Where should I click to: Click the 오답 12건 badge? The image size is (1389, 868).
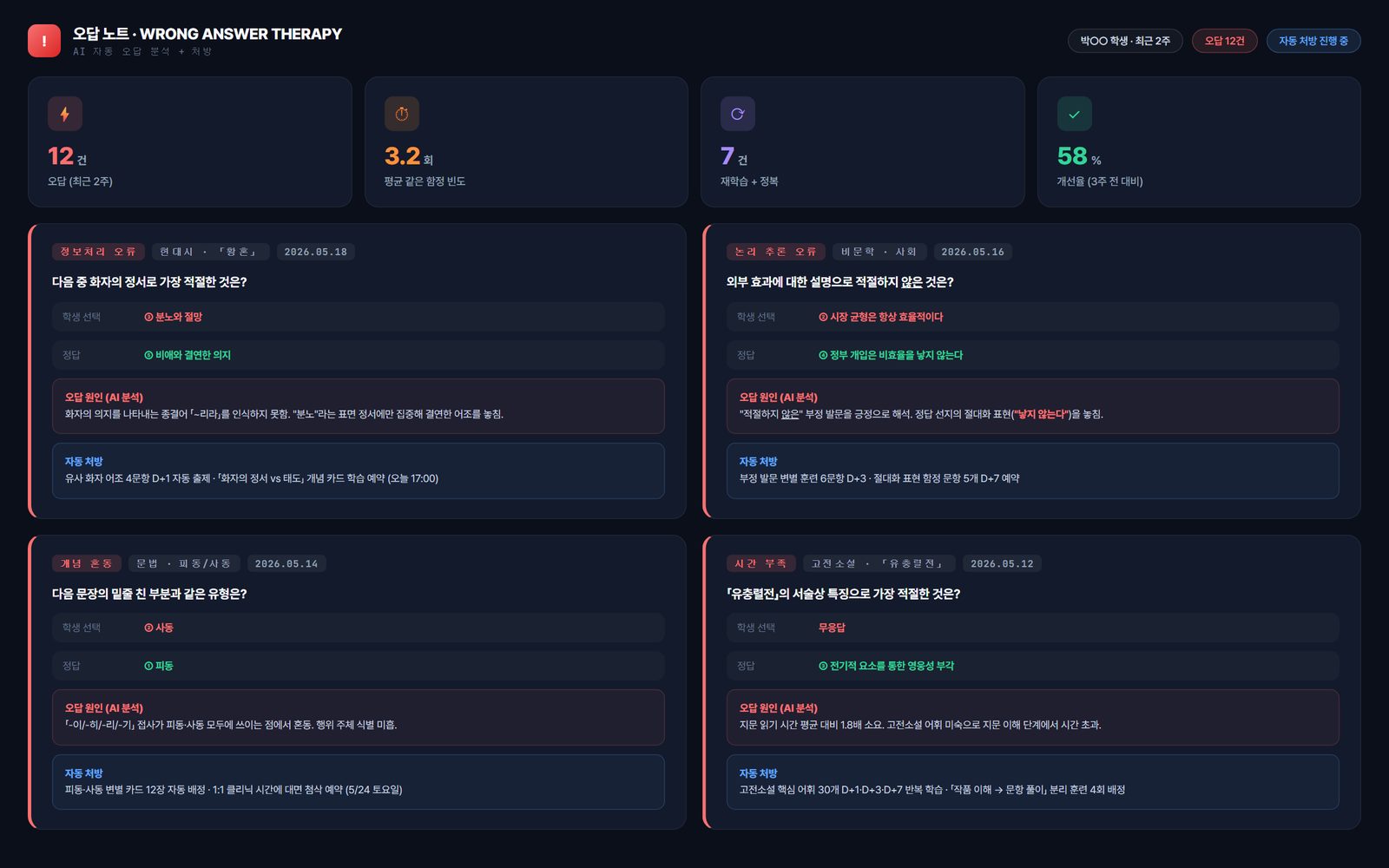(x=1225, y=41)
